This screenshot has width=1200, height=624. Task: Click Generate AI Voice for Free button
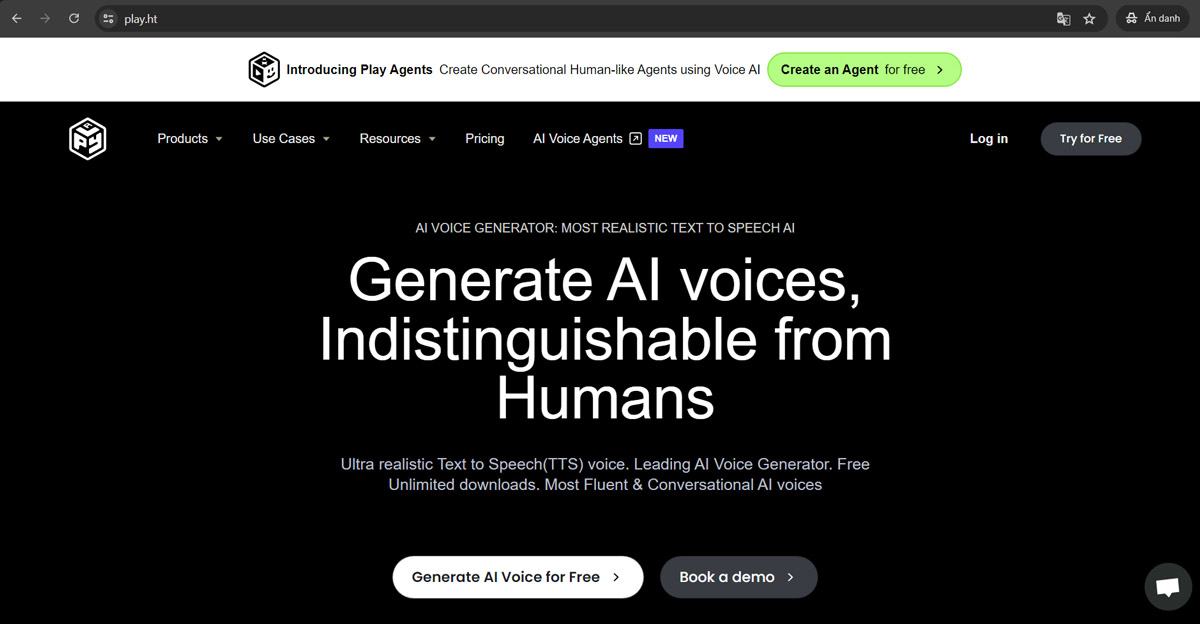[517, 577]
